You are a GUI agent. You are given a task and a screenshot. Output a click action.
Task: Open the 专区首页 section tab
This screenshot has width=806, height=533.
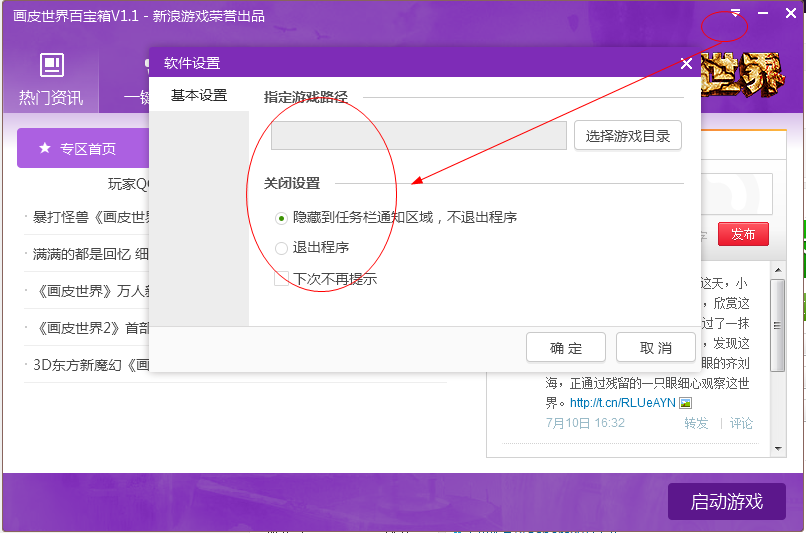click(x=83, y=149)
